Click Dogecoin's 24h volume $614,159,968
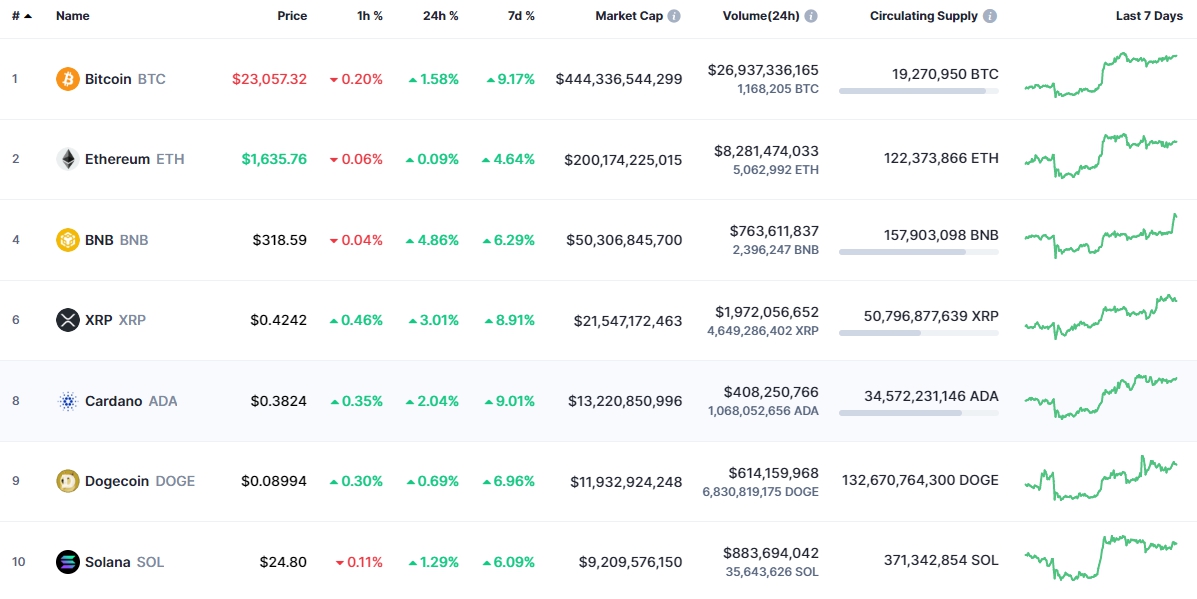The height and width of the screenshot is (599, 1197). point(774,472)
